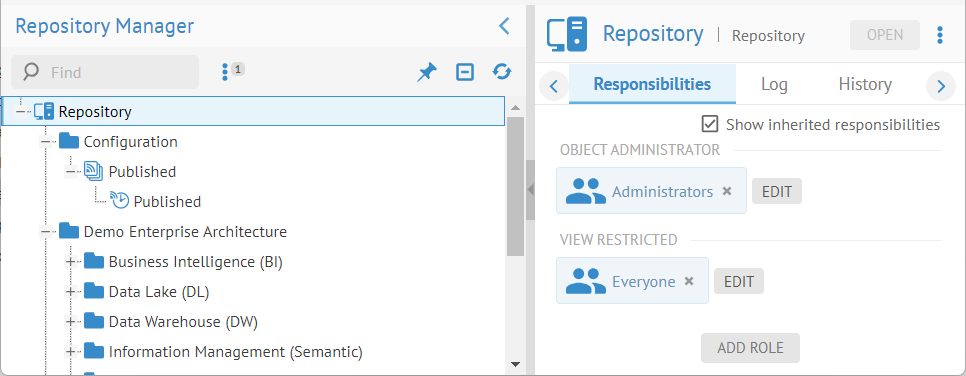Open the search options three-dot menu beside Find

click(x=225, y=72)
